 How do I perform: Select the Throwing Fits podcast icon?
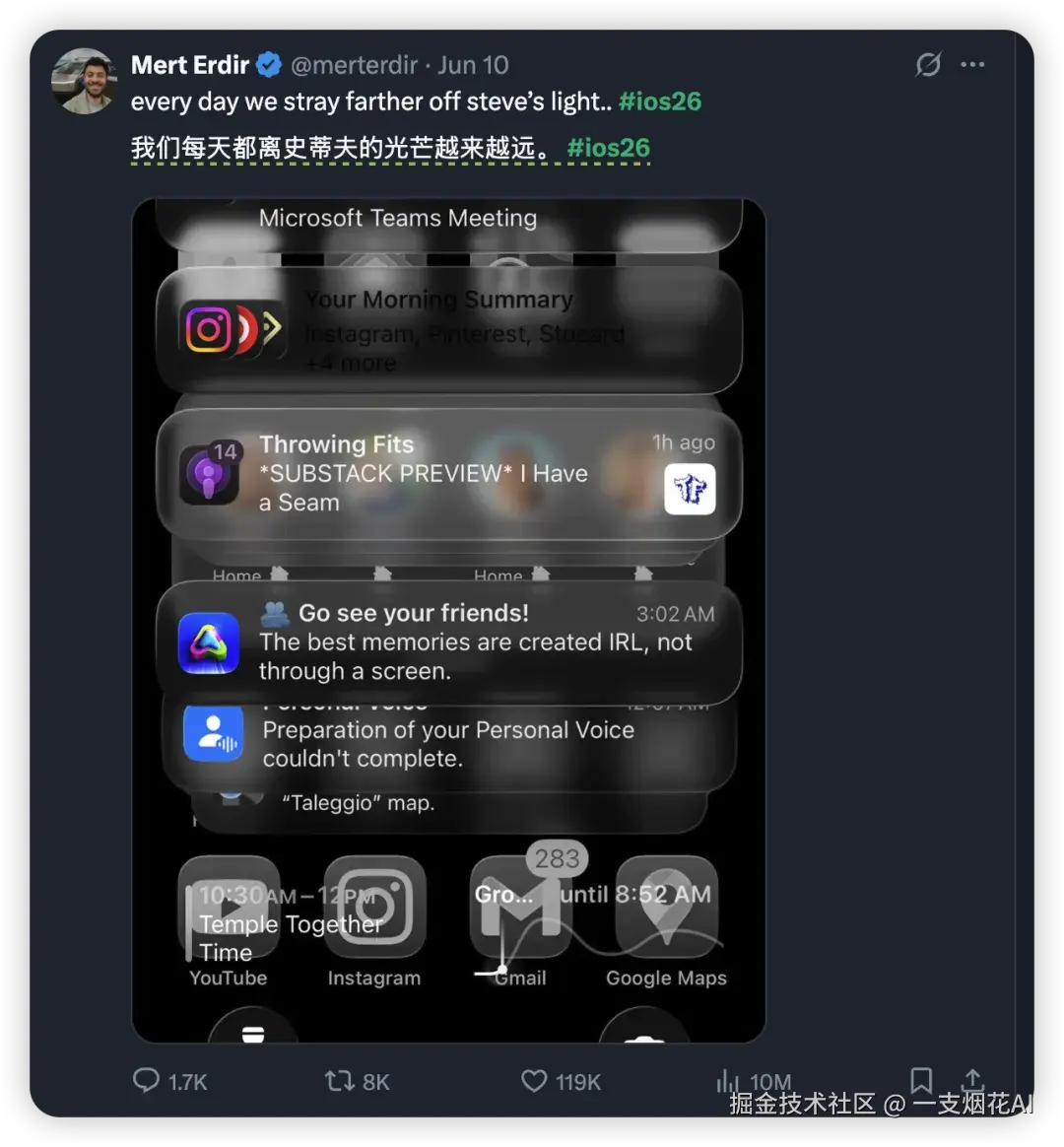(x=211, y=473)
